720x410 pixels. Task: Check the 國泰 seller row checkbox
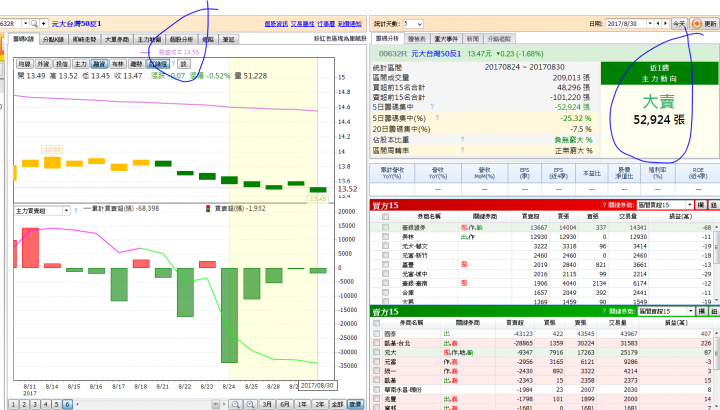coord(377,334)
